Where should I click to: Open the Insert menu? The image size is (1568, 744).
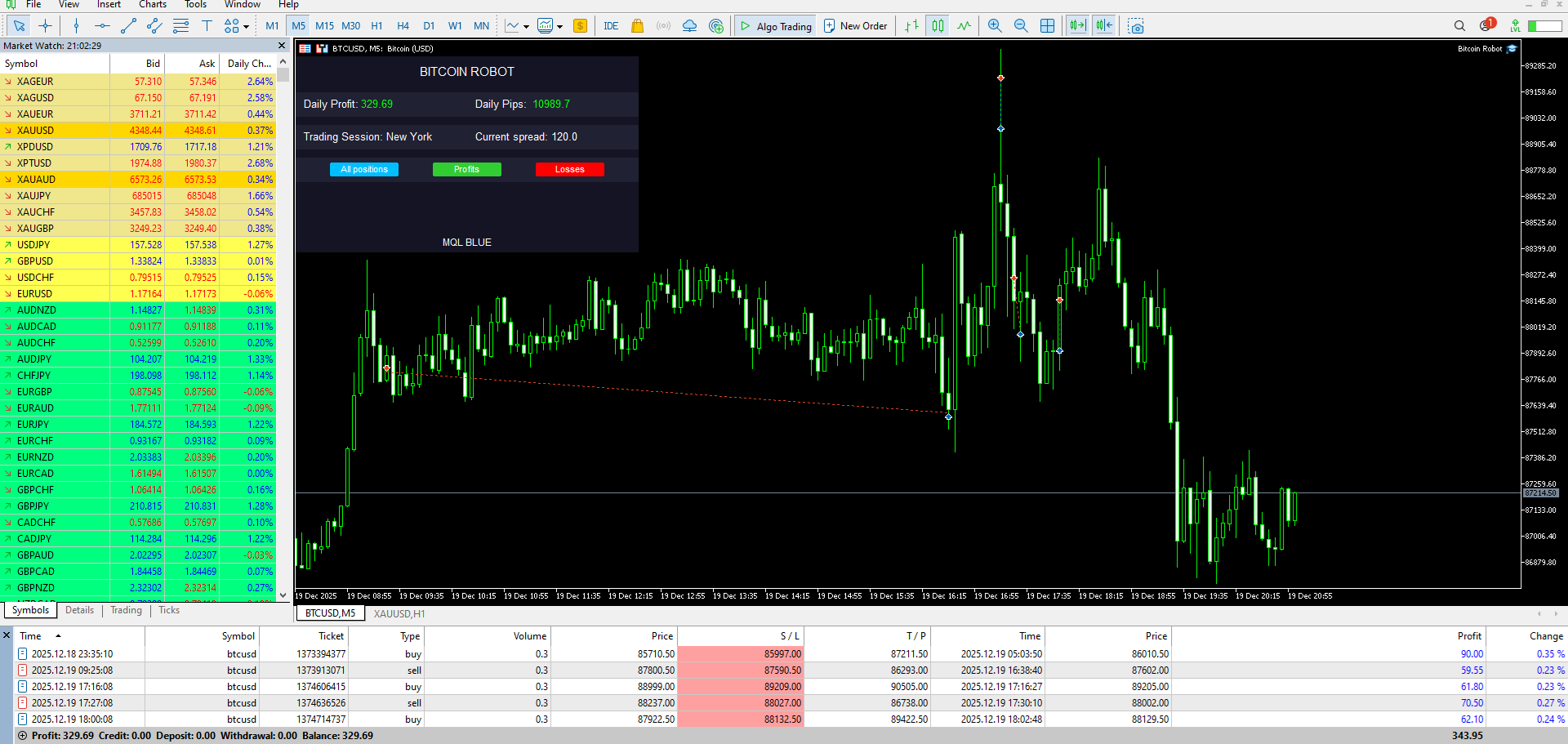(x=109, y=5)
